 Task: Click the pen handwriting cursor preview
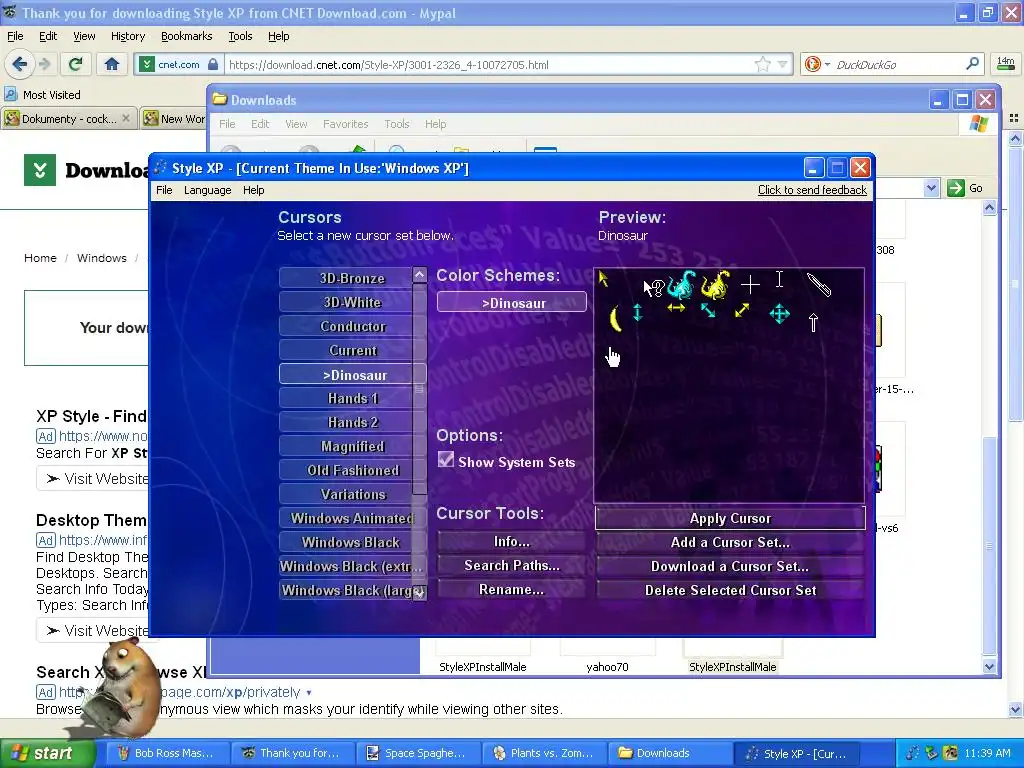[819, 285]
